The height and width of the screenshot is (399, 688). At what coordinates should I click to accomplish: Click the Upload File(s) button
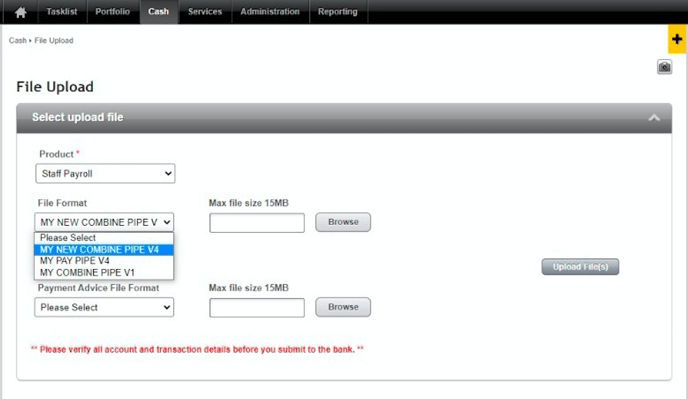[580, 267]
